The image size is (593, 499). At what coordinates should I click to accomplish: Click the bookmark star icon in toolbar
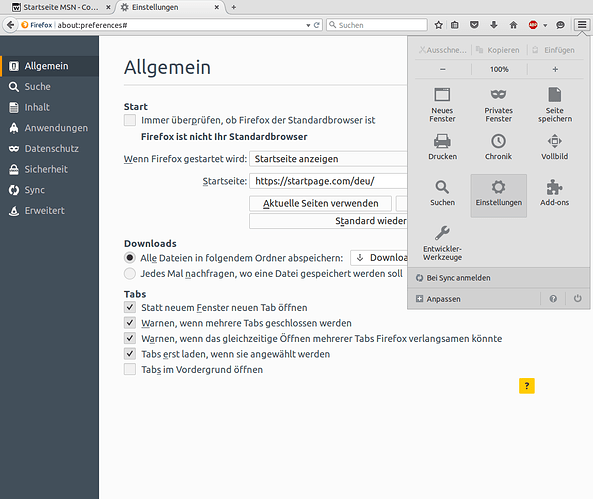(438, 25)
